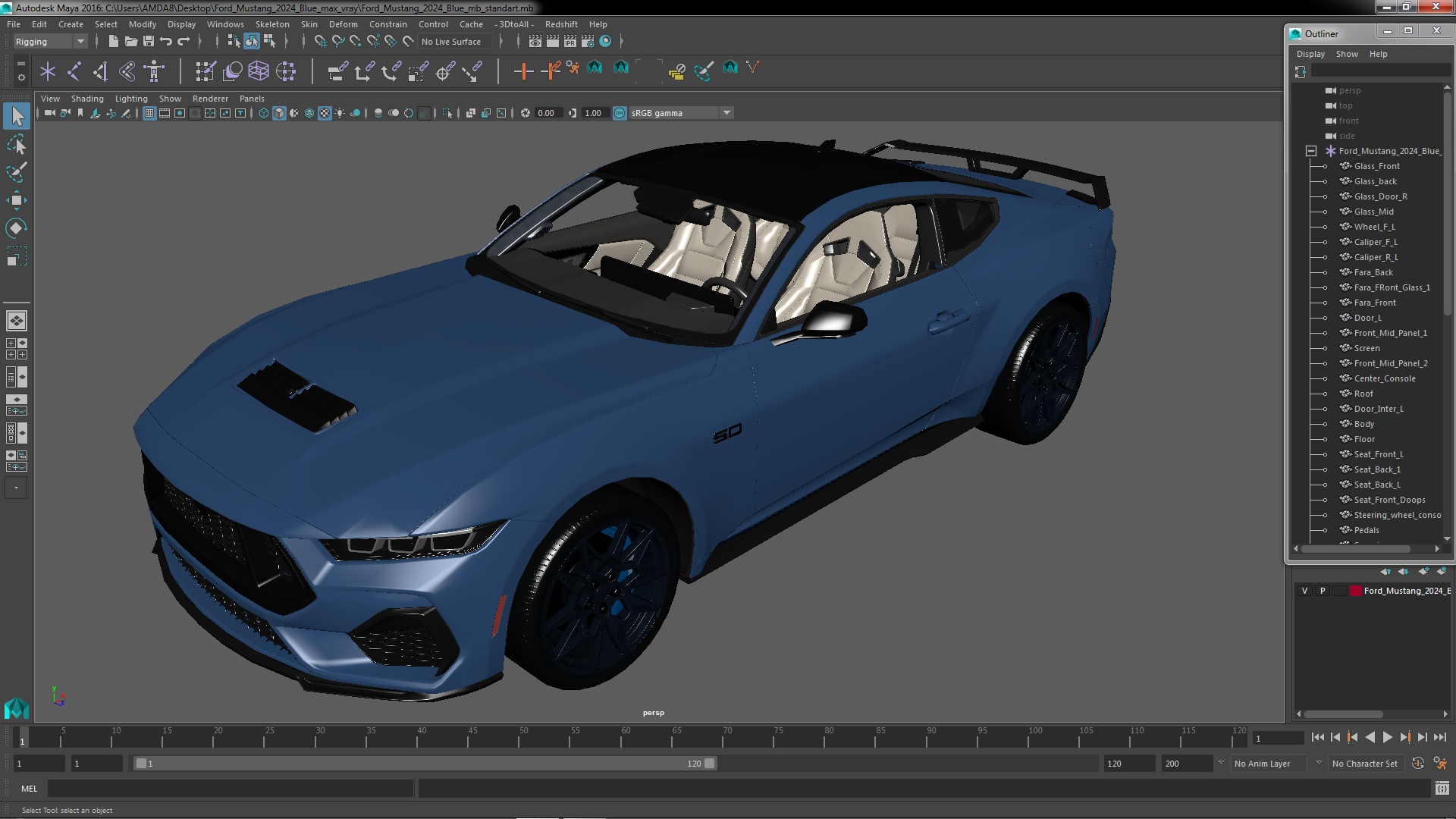Select the Move tool in toolbox

coord(17,200)
